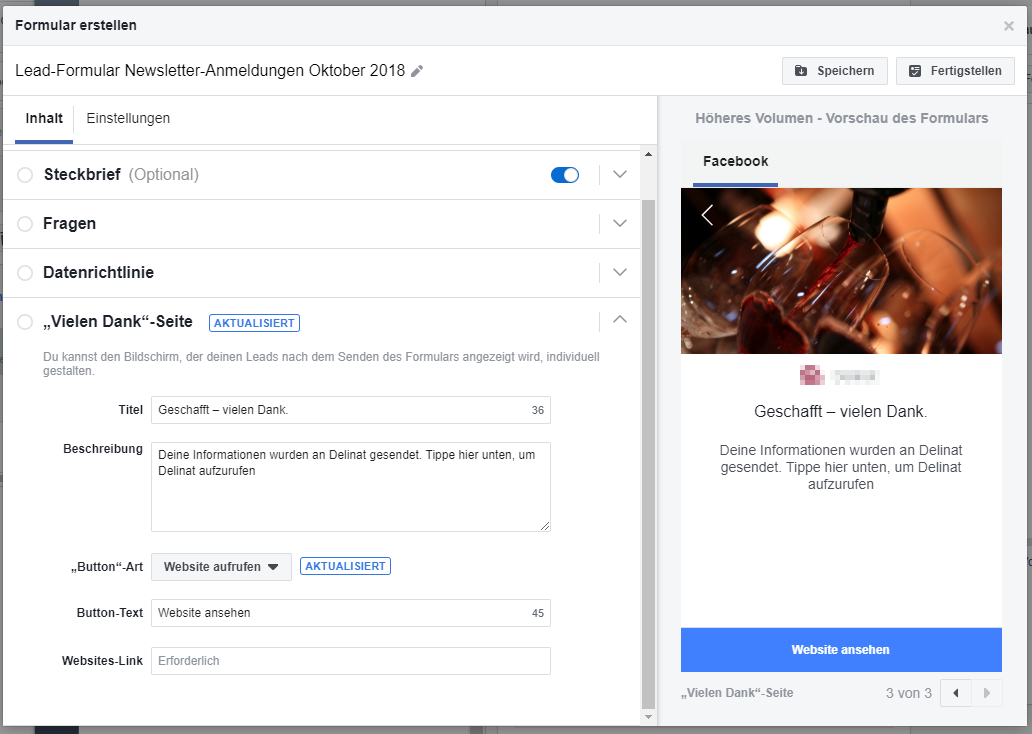Click the "Geschafft – vielen Dank." preview heading
This screenshot has height=734, width=1032.
pyautogui.click(x=840, y=412)
